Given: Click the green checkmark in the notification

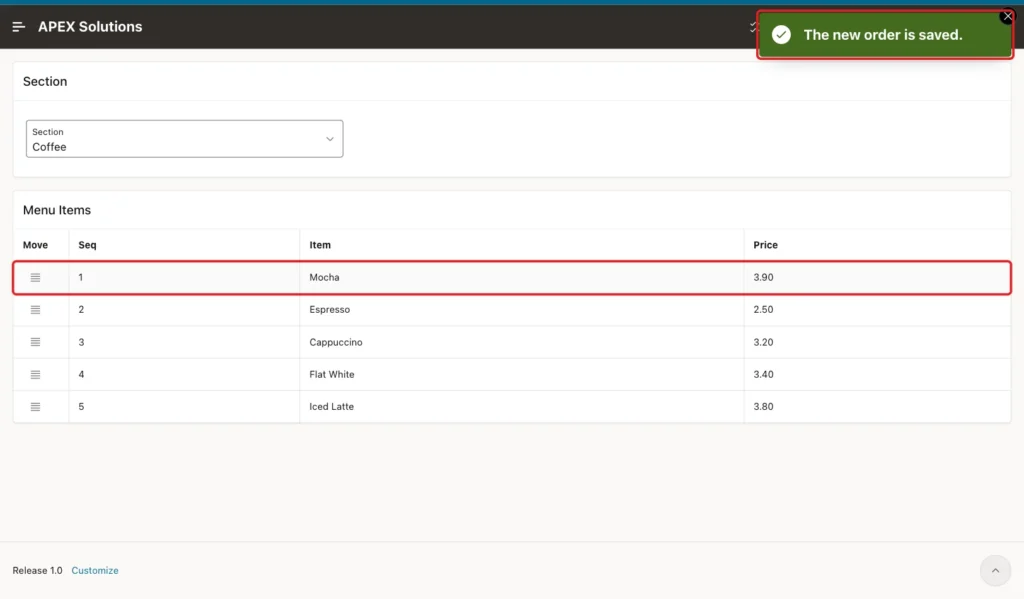Looking at the screenshot, I should coord(781,35).
